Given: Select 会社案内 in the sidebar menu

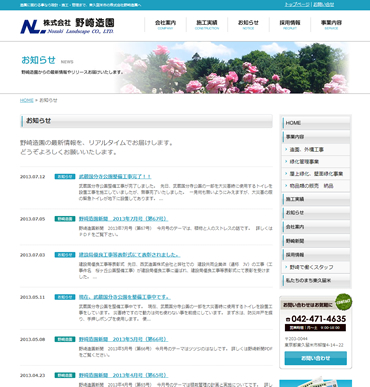Looking at the screenshot, I should 316,227.
